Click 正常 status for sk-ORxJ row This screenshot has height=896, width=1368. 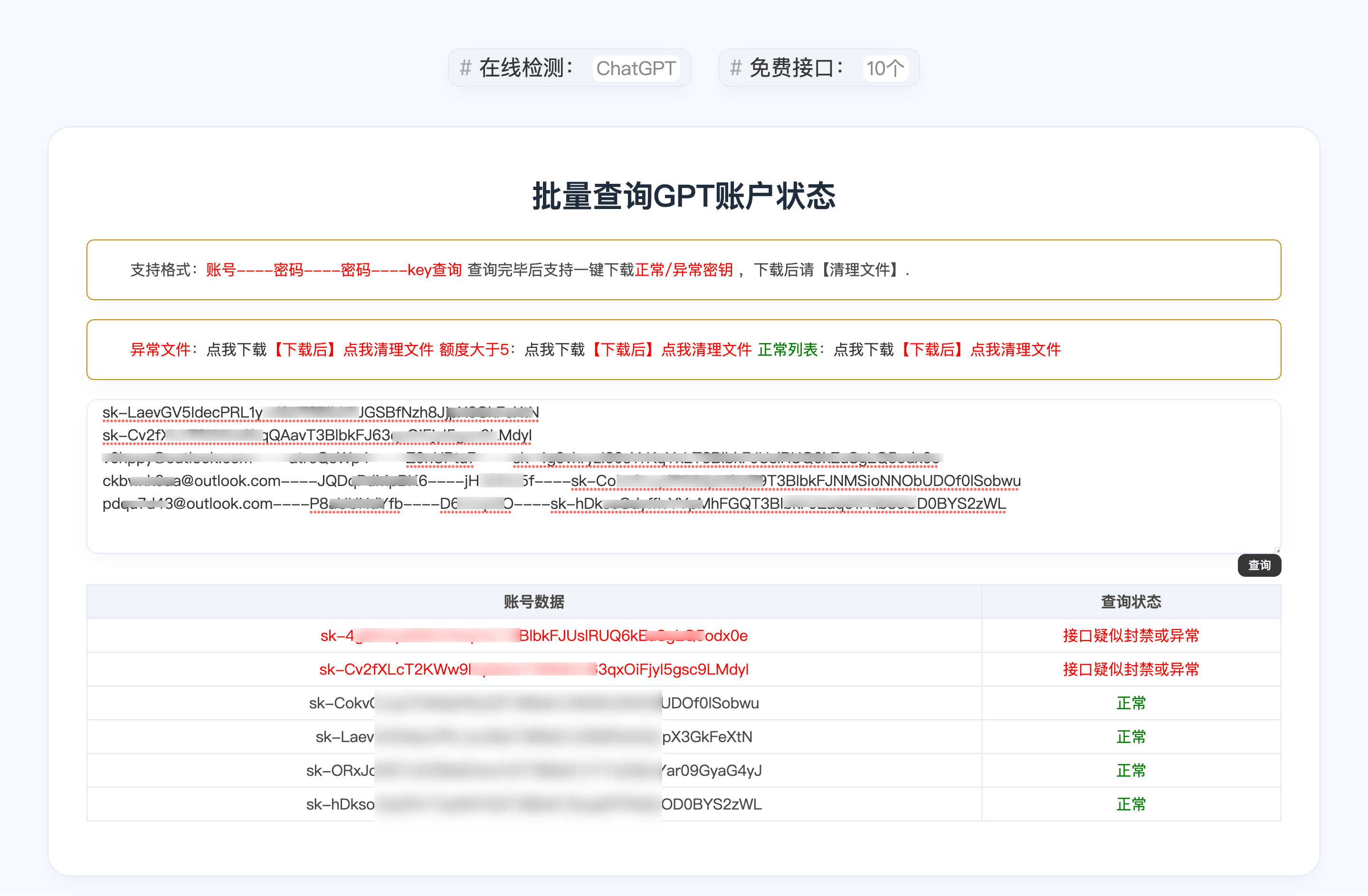point(1131,771)
